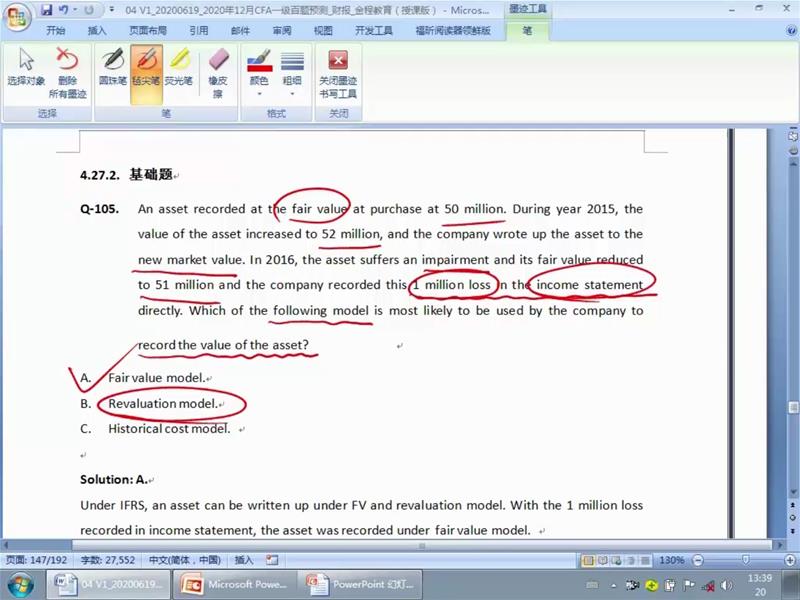
Task: Click 关闭墨迹书写工具 to close ink tools
Action: 338,74
